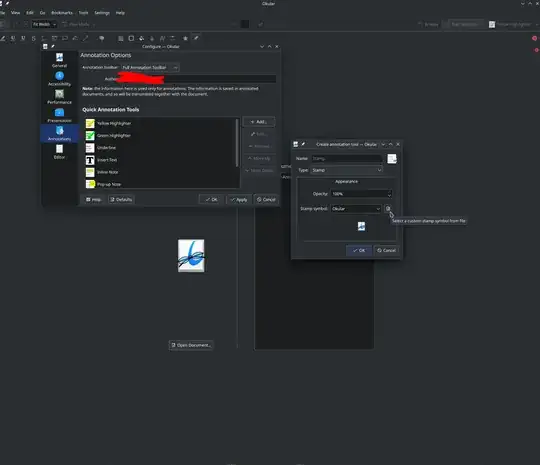540x465 pixels.
Task: Click select custom stamp symbol from file
Action: pos(388,208)
